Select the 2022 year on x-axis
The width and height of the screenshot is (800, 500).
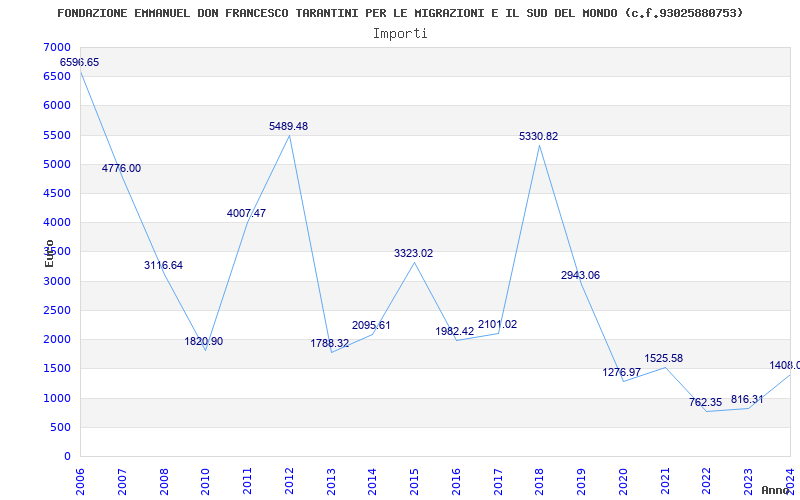point(707,482)
